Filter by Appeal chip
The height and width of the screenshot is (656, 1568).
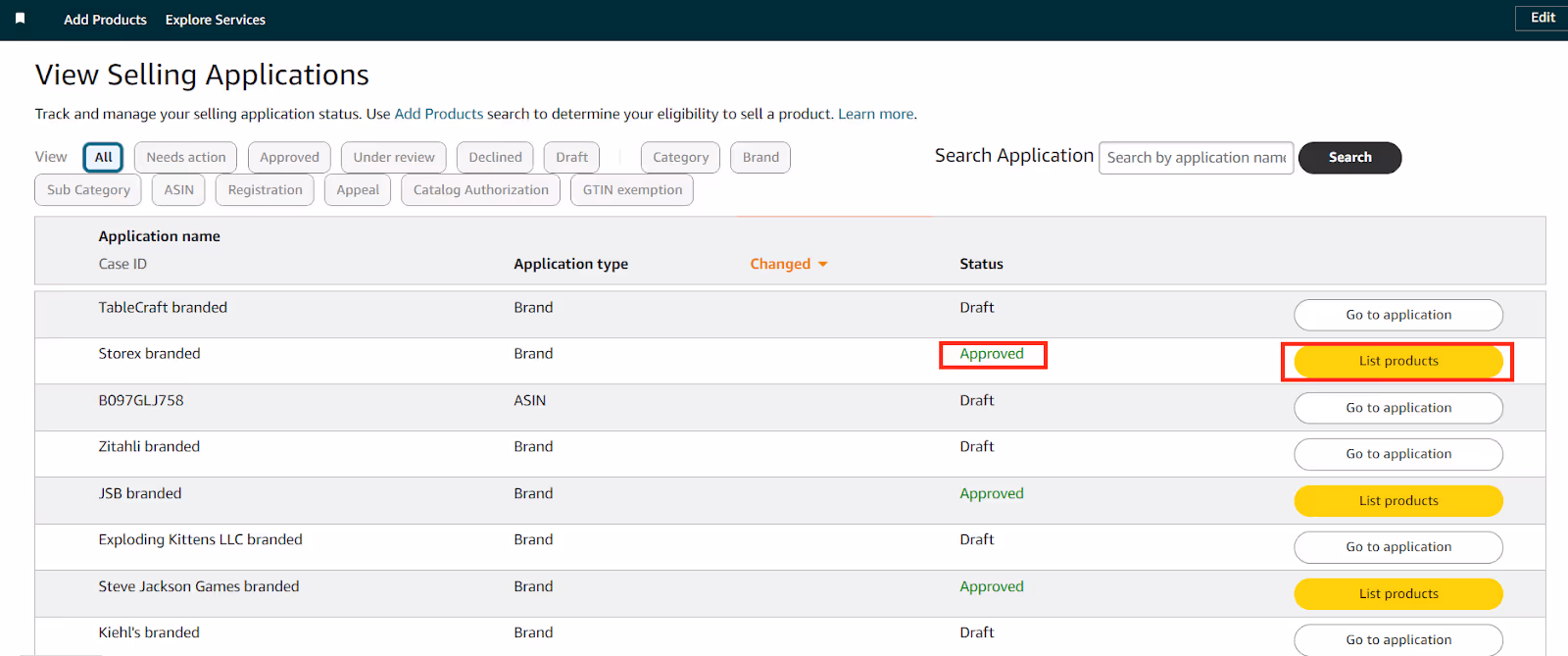tap(358, 190)
